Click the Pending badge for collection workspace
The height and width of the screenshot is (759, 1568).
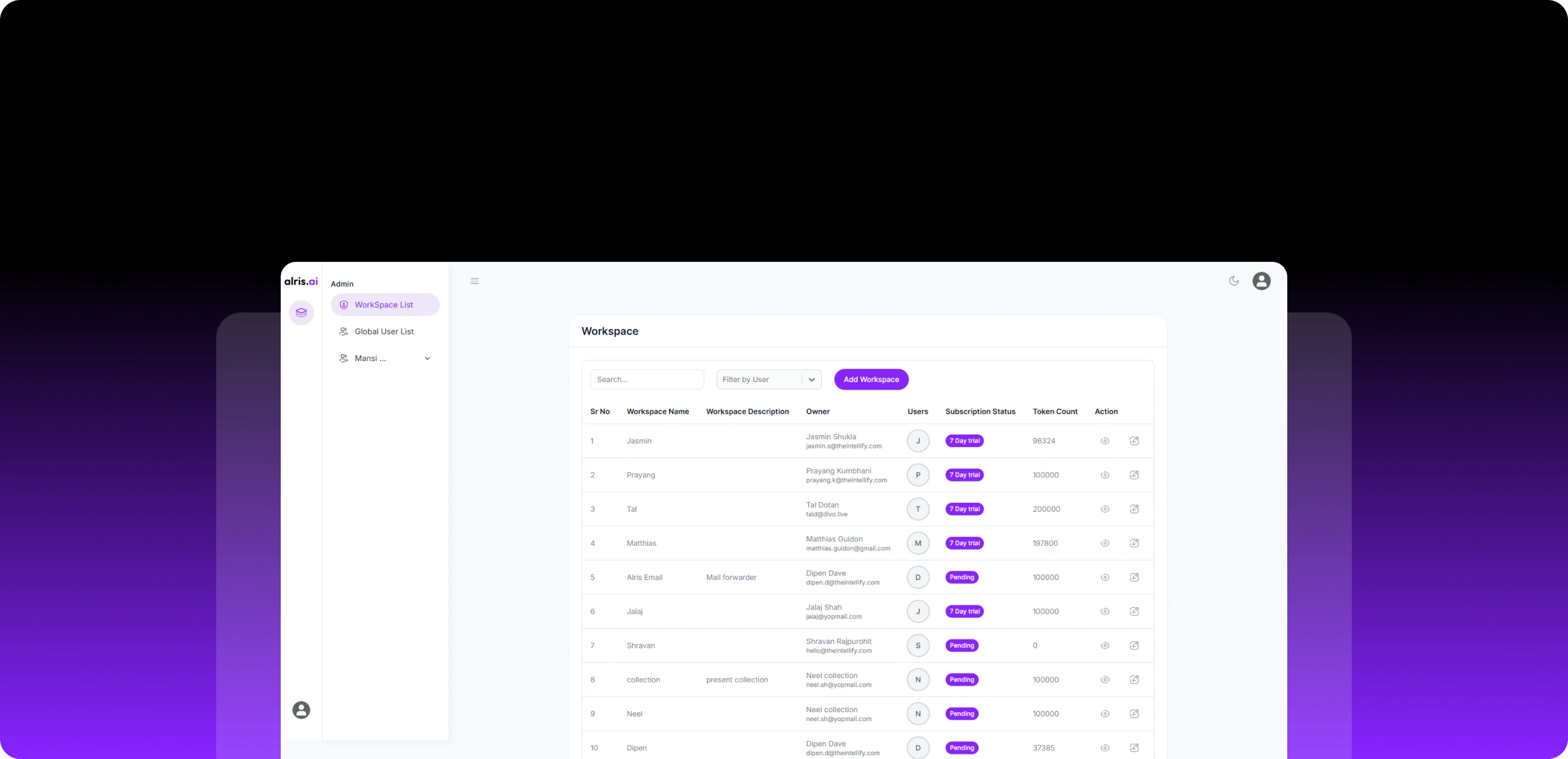coord(962,680)
